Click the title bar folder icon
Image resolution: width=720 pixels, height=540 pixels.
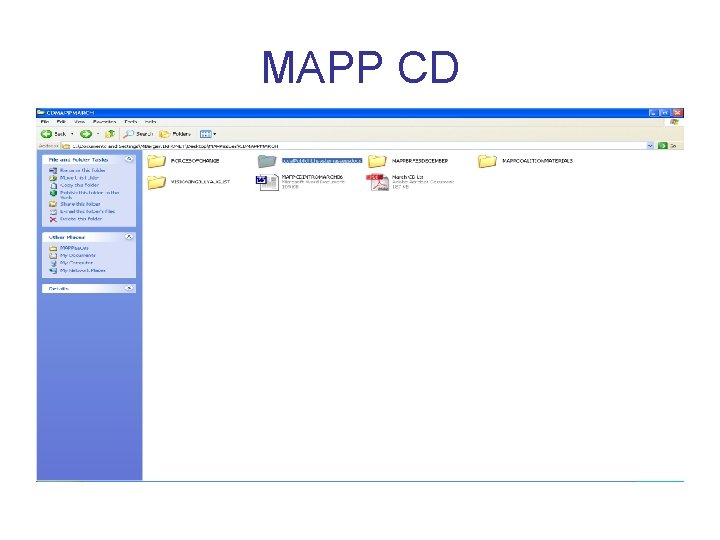coord(41,112)
